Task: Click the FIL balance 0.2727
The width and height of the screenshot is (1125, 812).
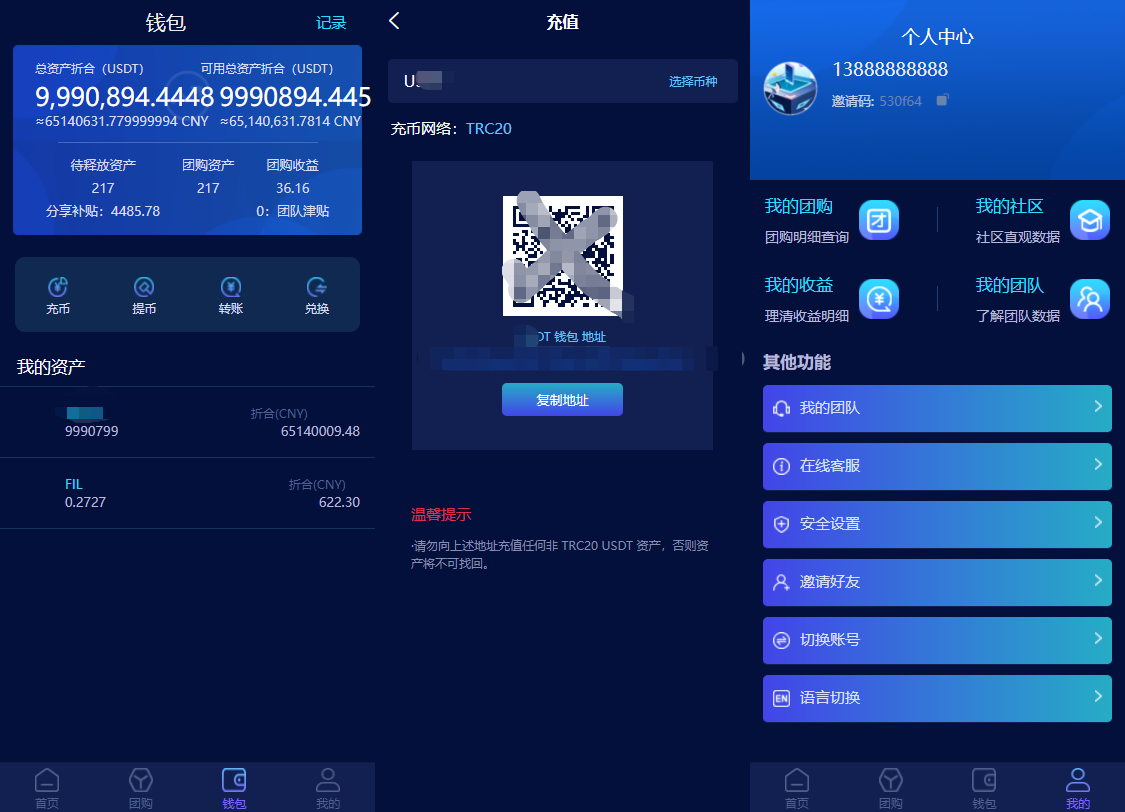Action: tap(85, 502)
